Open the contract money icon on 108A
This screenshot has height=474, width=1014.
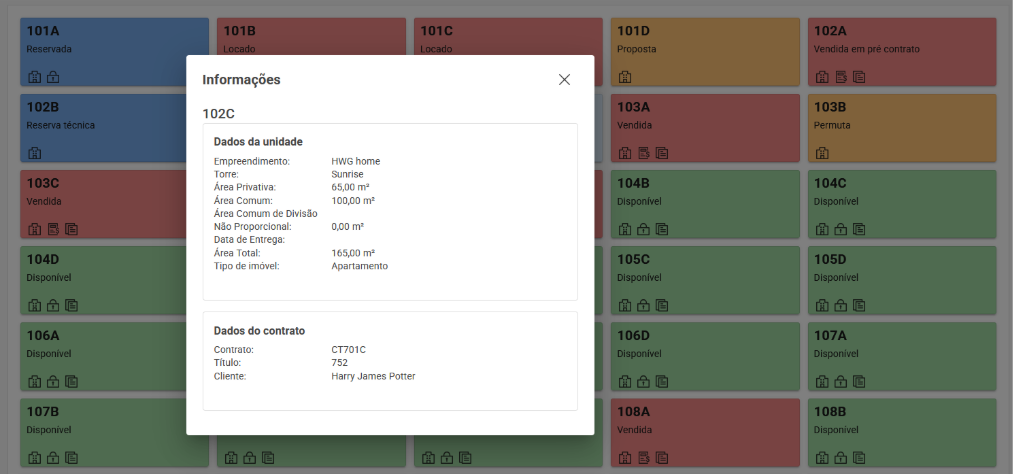point(643,458)
